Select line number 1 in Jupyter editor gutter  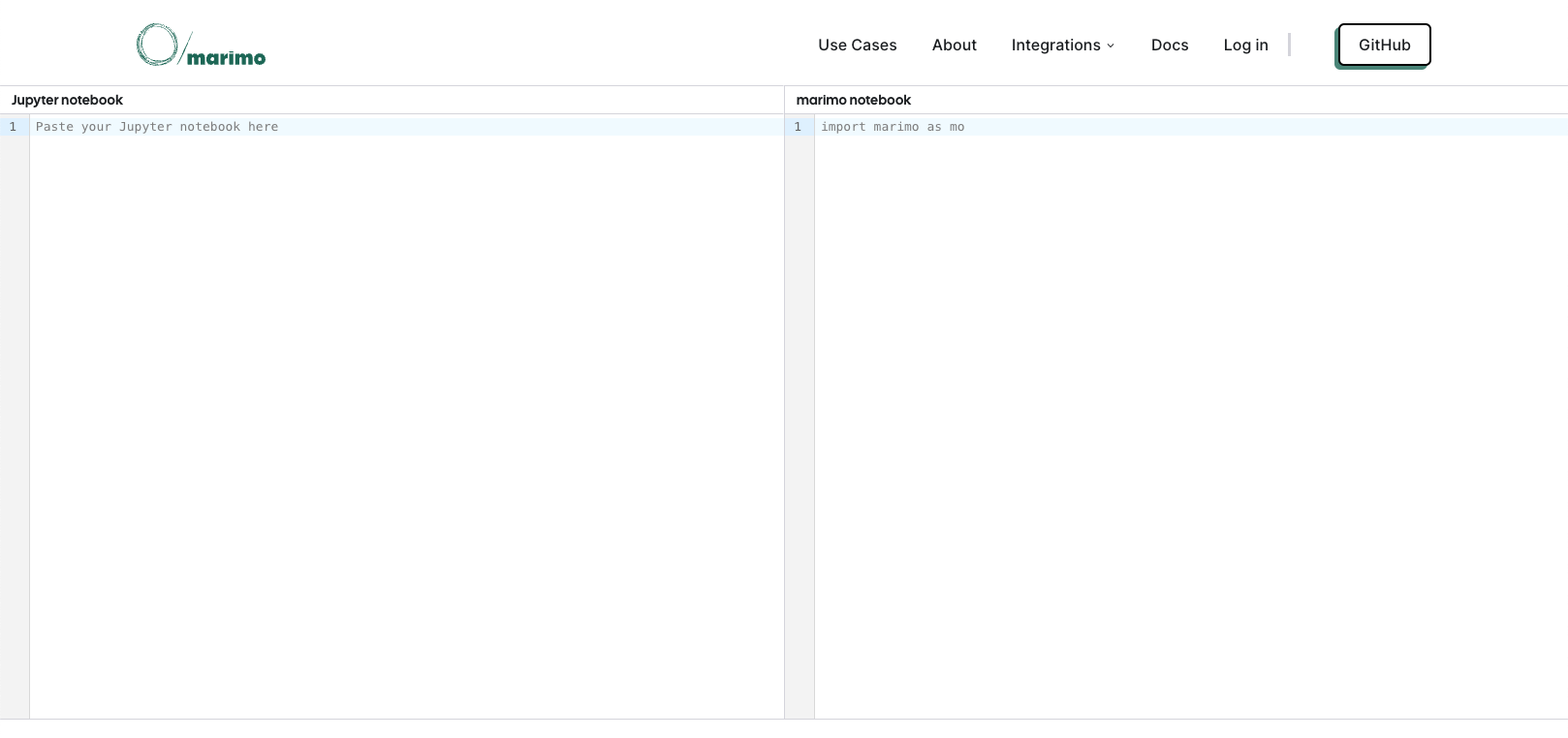(14, 127)
